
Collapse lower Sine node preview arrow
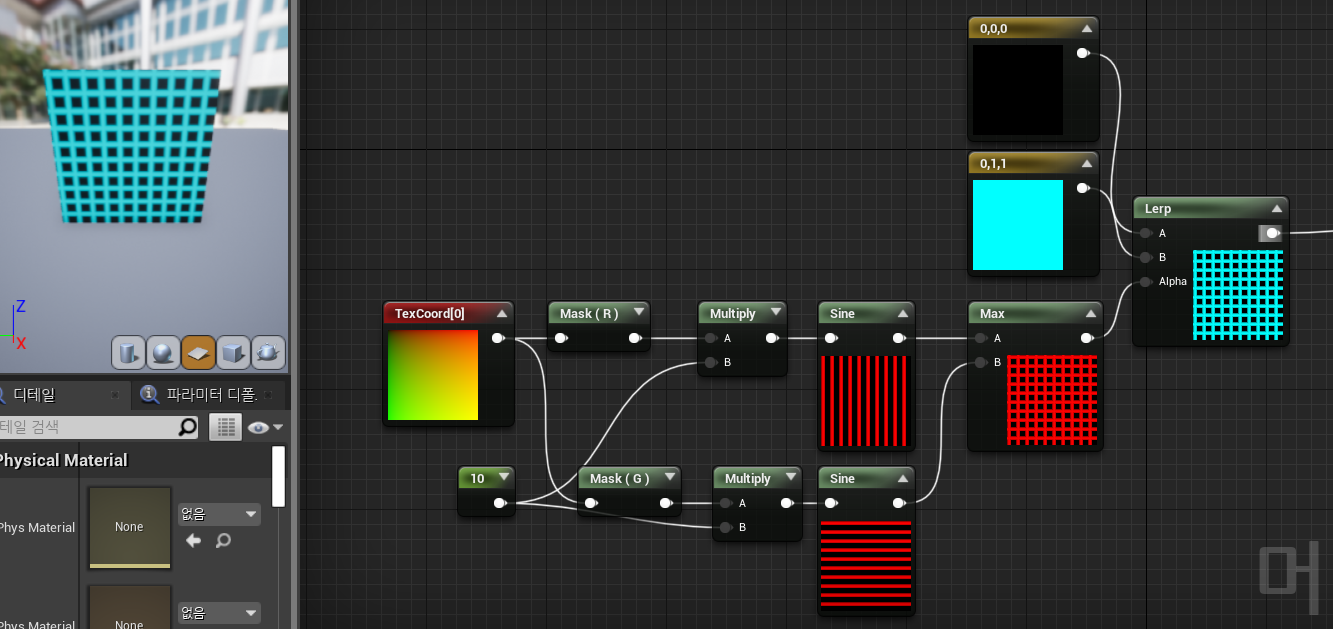pyautogui.click(x=902, y=478)
